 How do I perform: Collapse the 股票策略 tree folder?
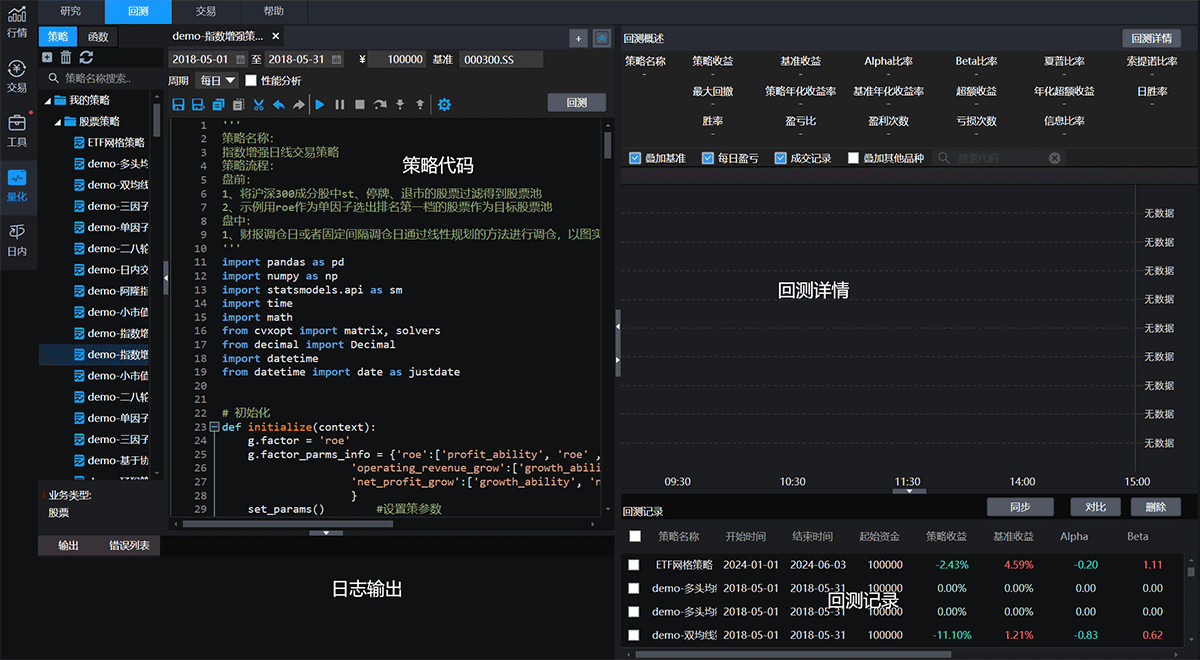[58, 121]
